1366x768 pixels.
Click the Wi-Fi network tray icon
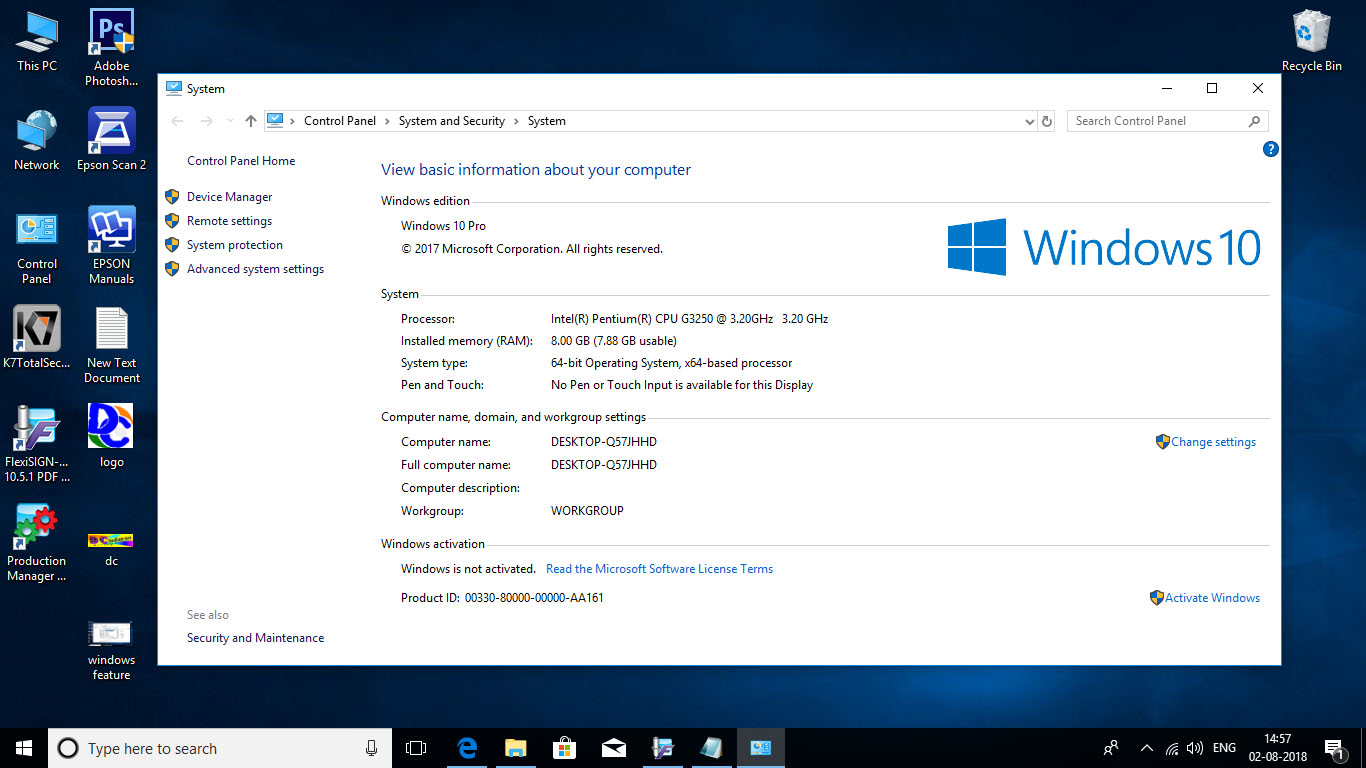1171,748
